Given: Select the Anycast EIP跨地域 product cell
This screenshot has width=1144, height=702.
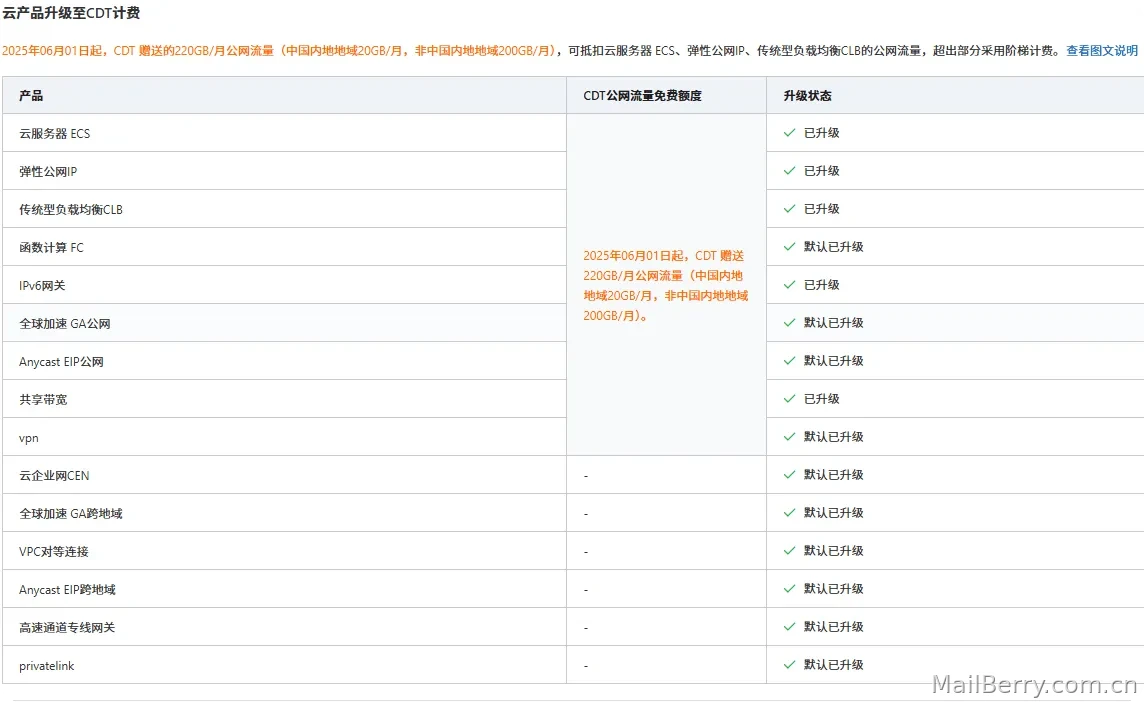Looking at the screenshot, I should click(285, 588).
